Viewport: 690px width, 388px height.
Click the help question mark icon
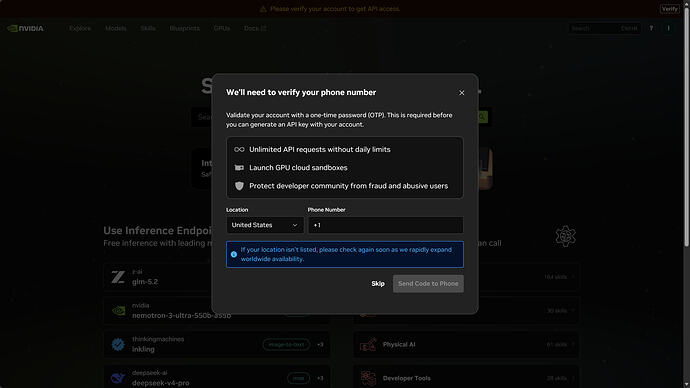(651, 28)
